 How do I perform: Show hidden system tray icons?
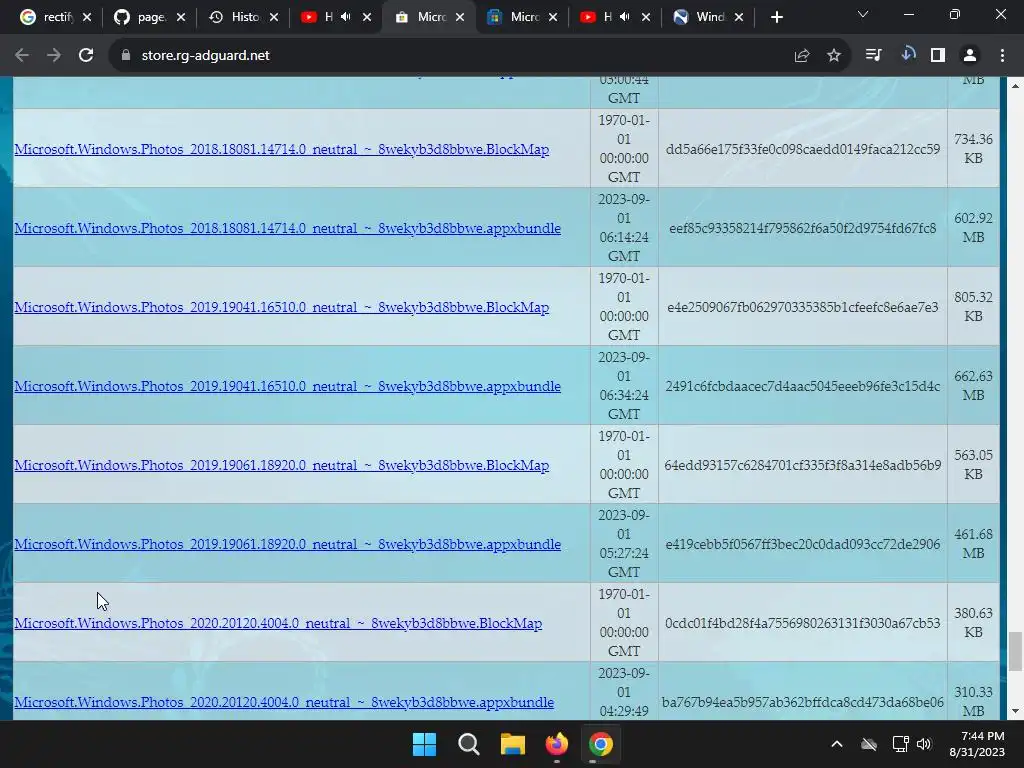837,744
